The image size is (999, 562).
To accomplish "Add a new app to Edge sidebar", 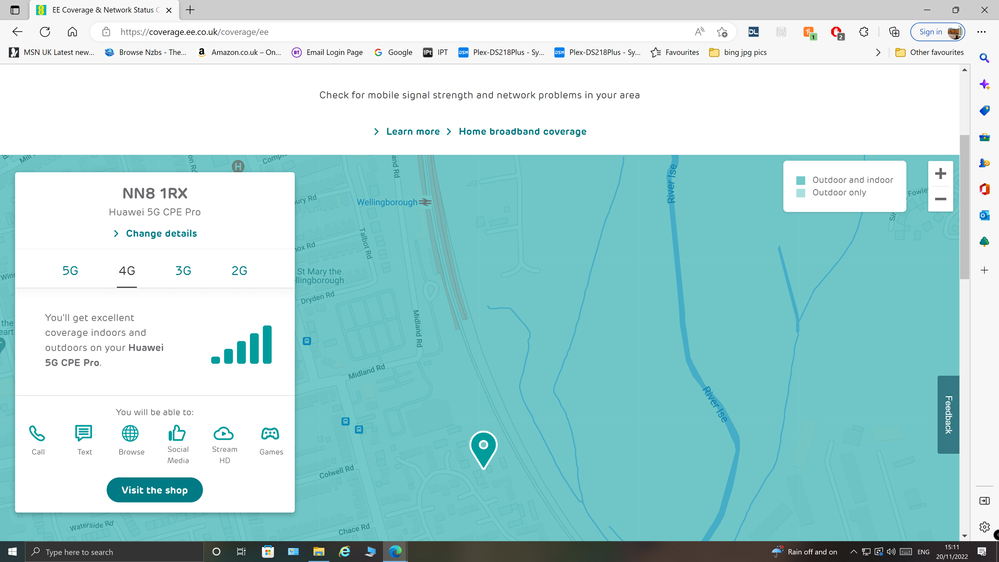I will 984,270.
